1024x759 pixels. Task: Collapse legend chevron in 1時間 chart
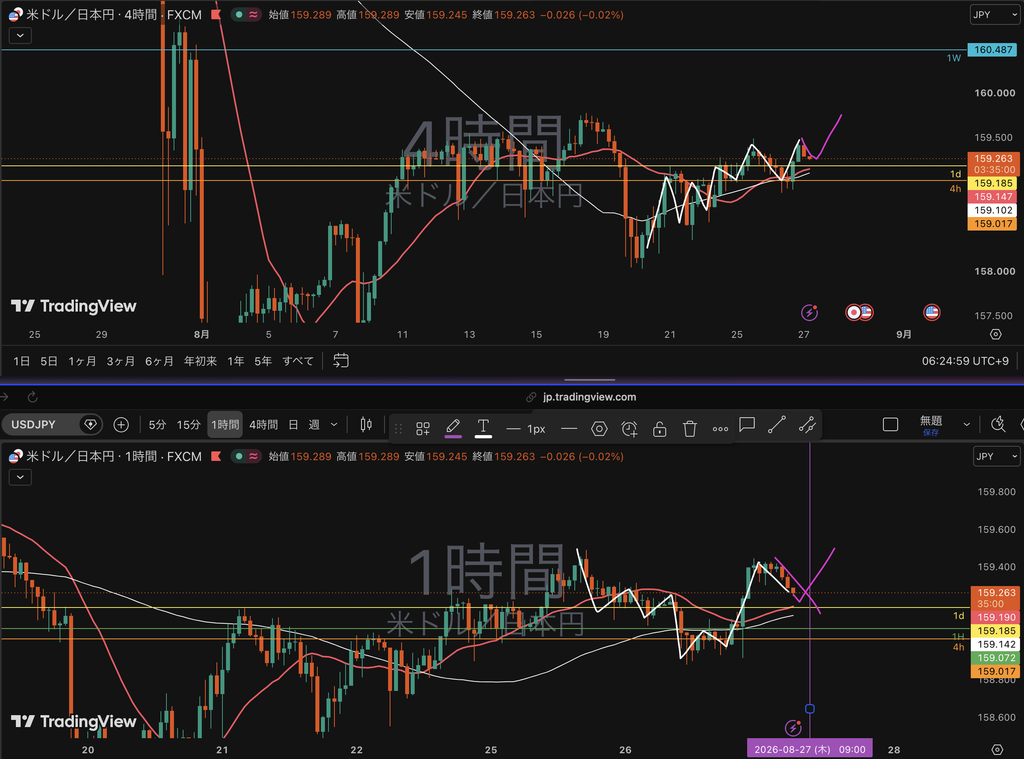pyautogui.click(x=20, y=477)
